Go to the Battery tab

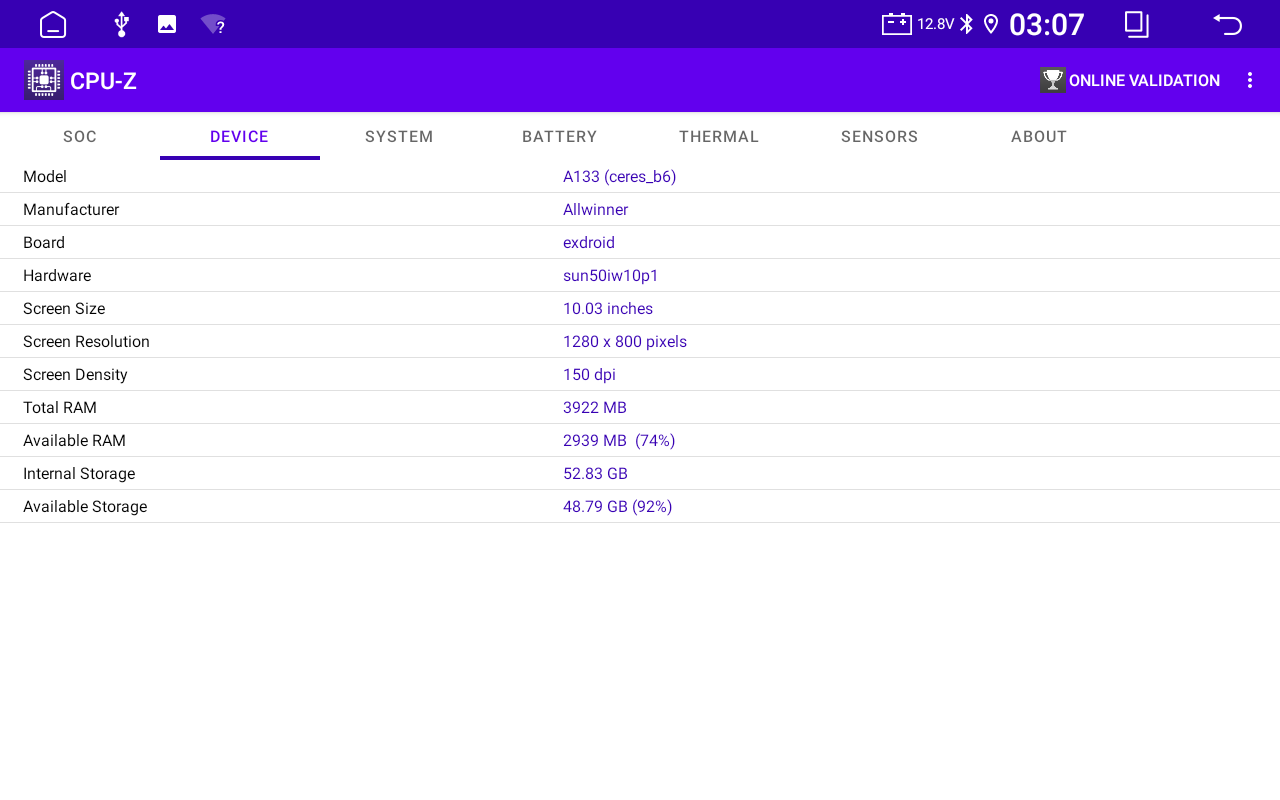559,137
